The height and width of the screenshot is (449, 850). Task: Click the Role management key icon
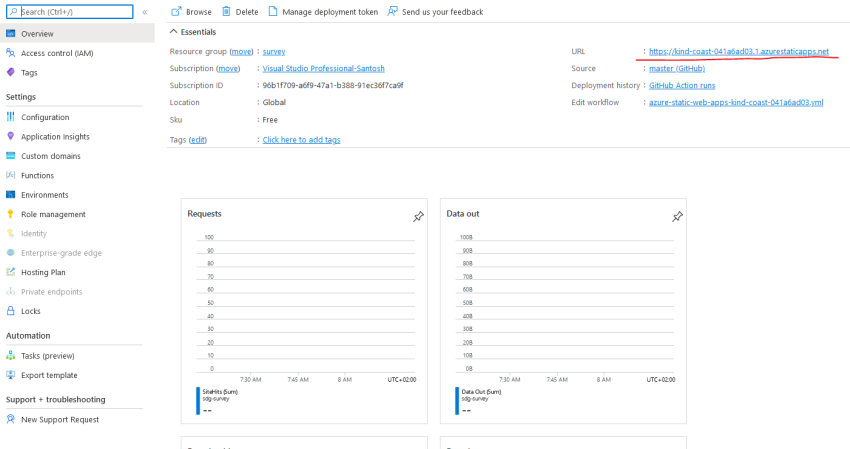tap(10, 214)
